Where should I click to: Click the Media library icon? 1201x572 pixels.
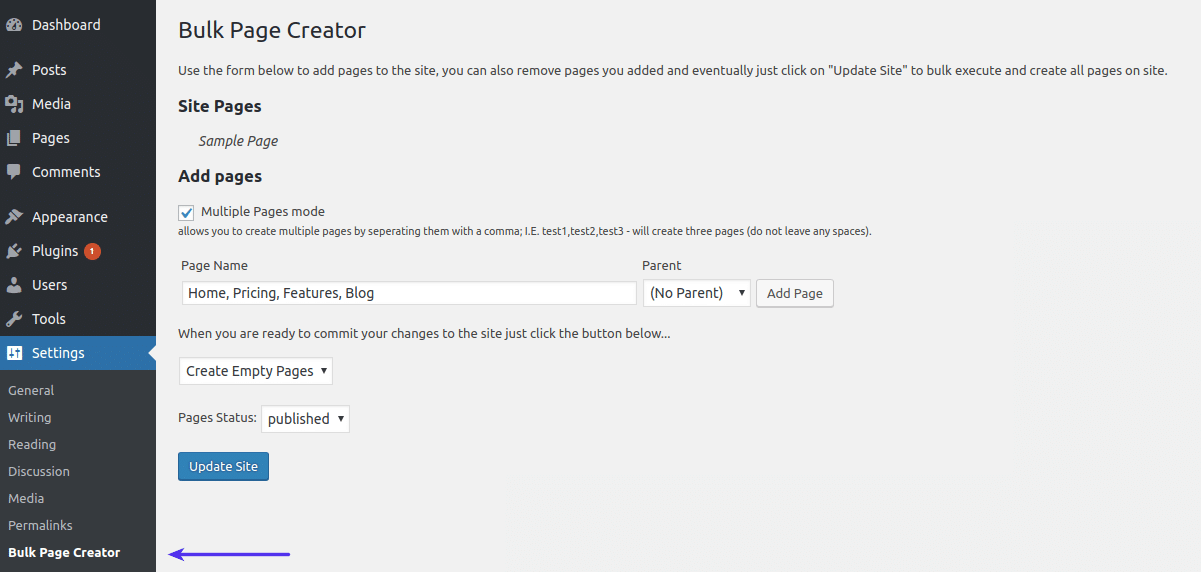click(14, 104)
